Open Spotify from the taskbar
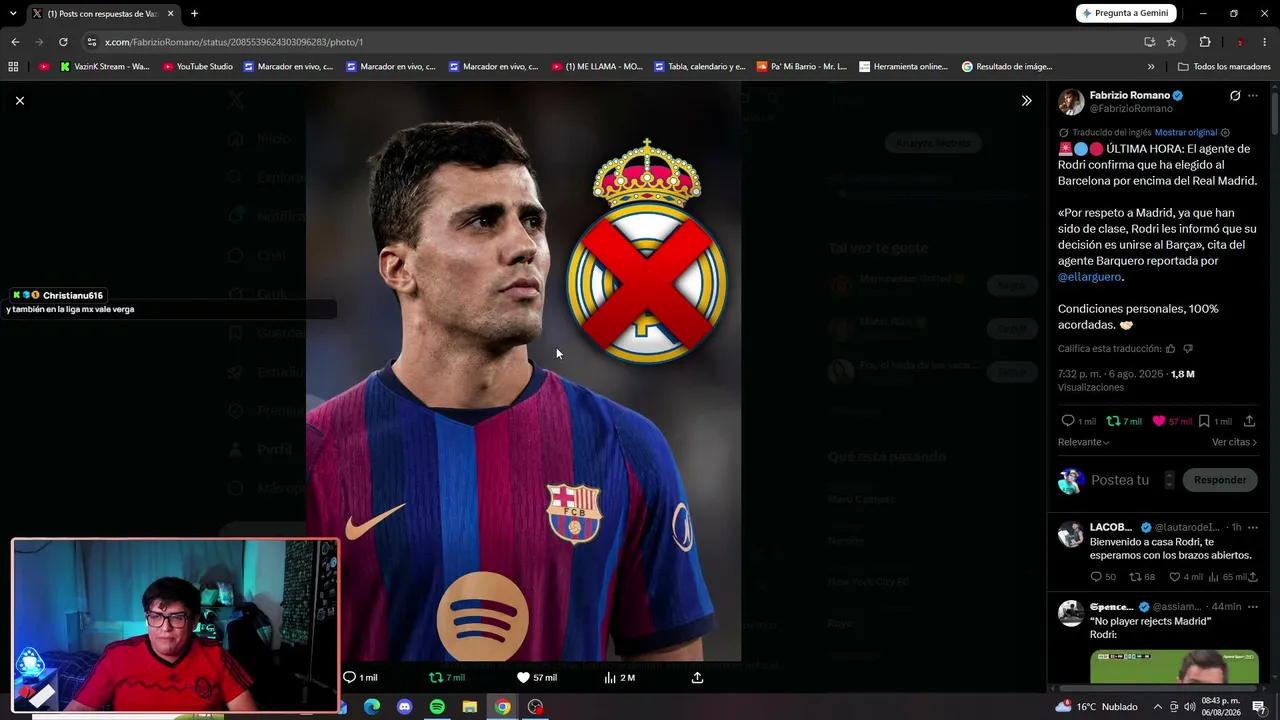This screenshot has height=720, width=1280. 437,707
